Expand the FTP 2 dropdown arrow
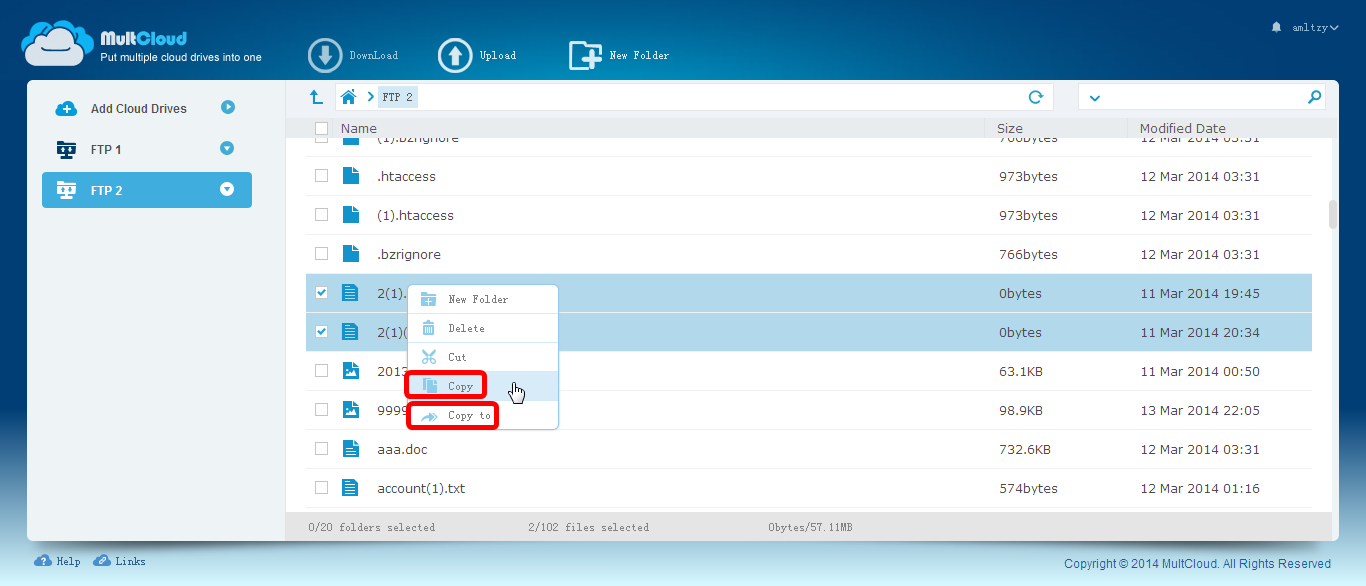 pos(227,189)
